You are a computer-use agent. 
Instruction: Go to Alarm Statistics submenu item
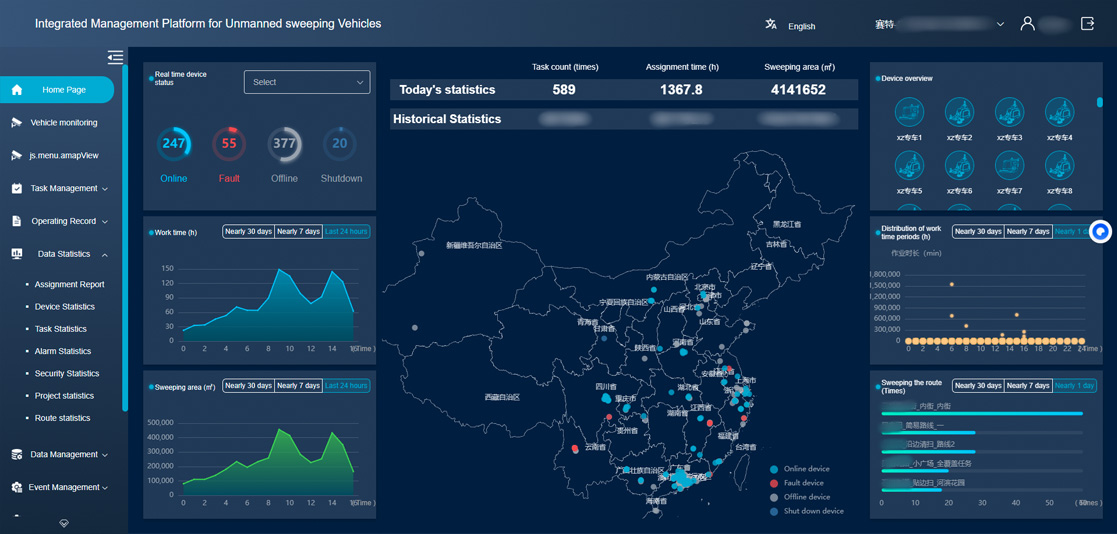[63, 351]
